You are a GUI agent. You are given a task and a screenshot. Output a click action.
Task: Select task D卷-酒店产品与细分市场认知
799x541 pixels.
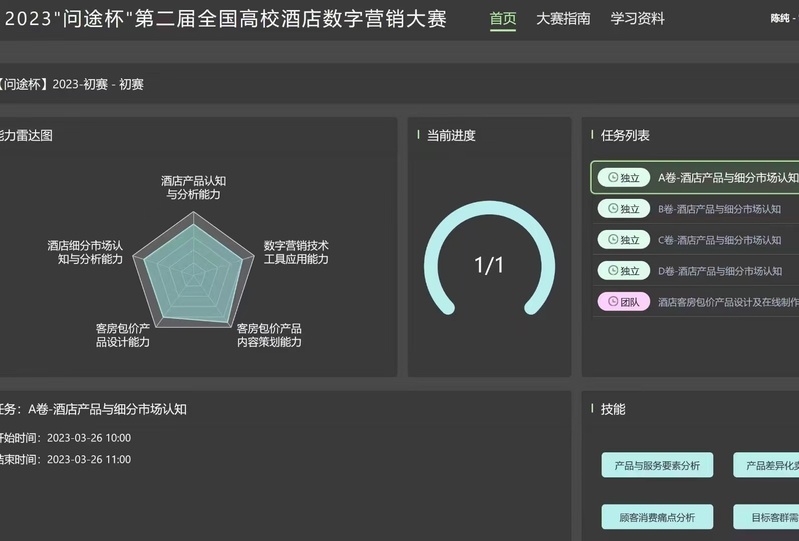coord(719,271)
